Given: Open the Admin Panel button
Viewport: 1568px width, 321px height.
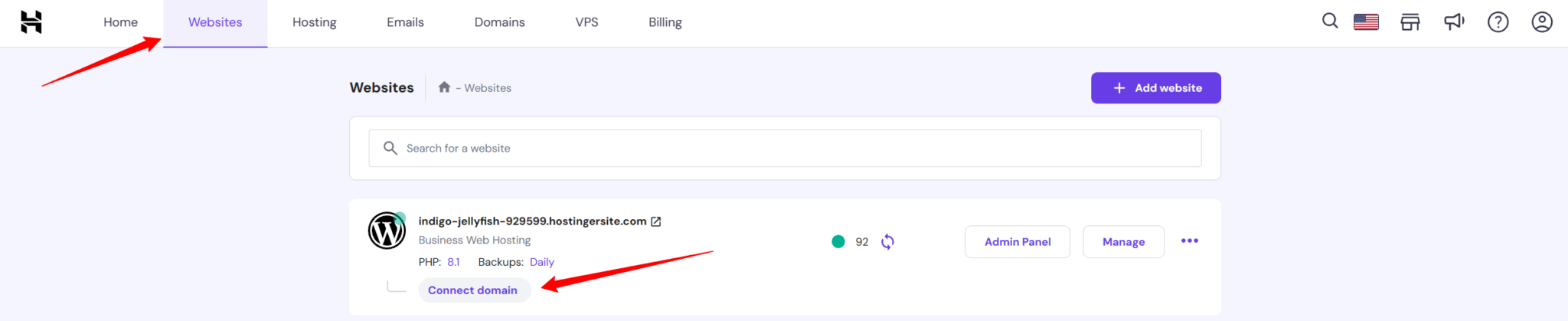Looking at the screenshot, I should coord(1017,242).
